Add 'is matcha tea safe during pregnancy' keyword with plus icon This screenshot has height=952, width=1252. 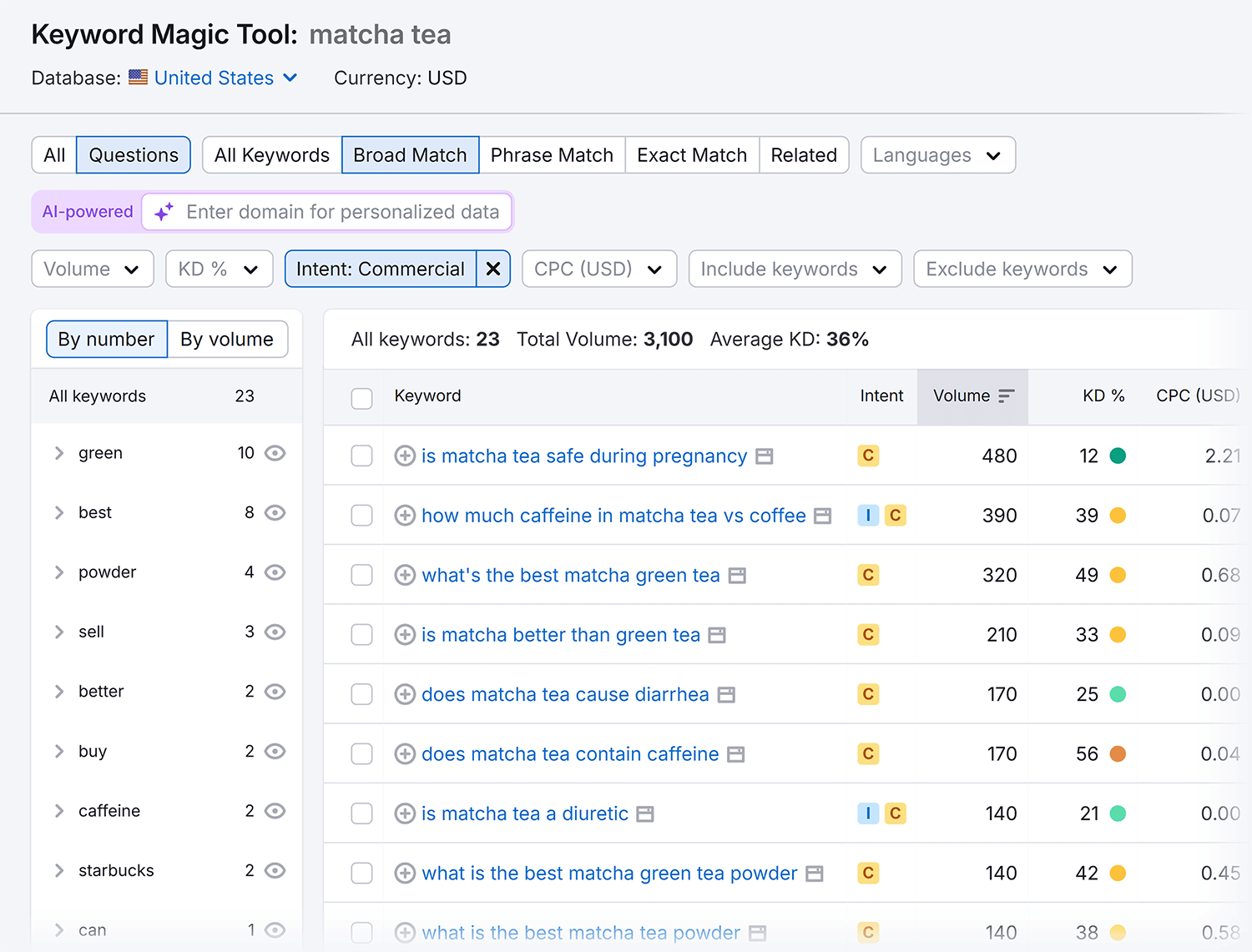point(405,456)
